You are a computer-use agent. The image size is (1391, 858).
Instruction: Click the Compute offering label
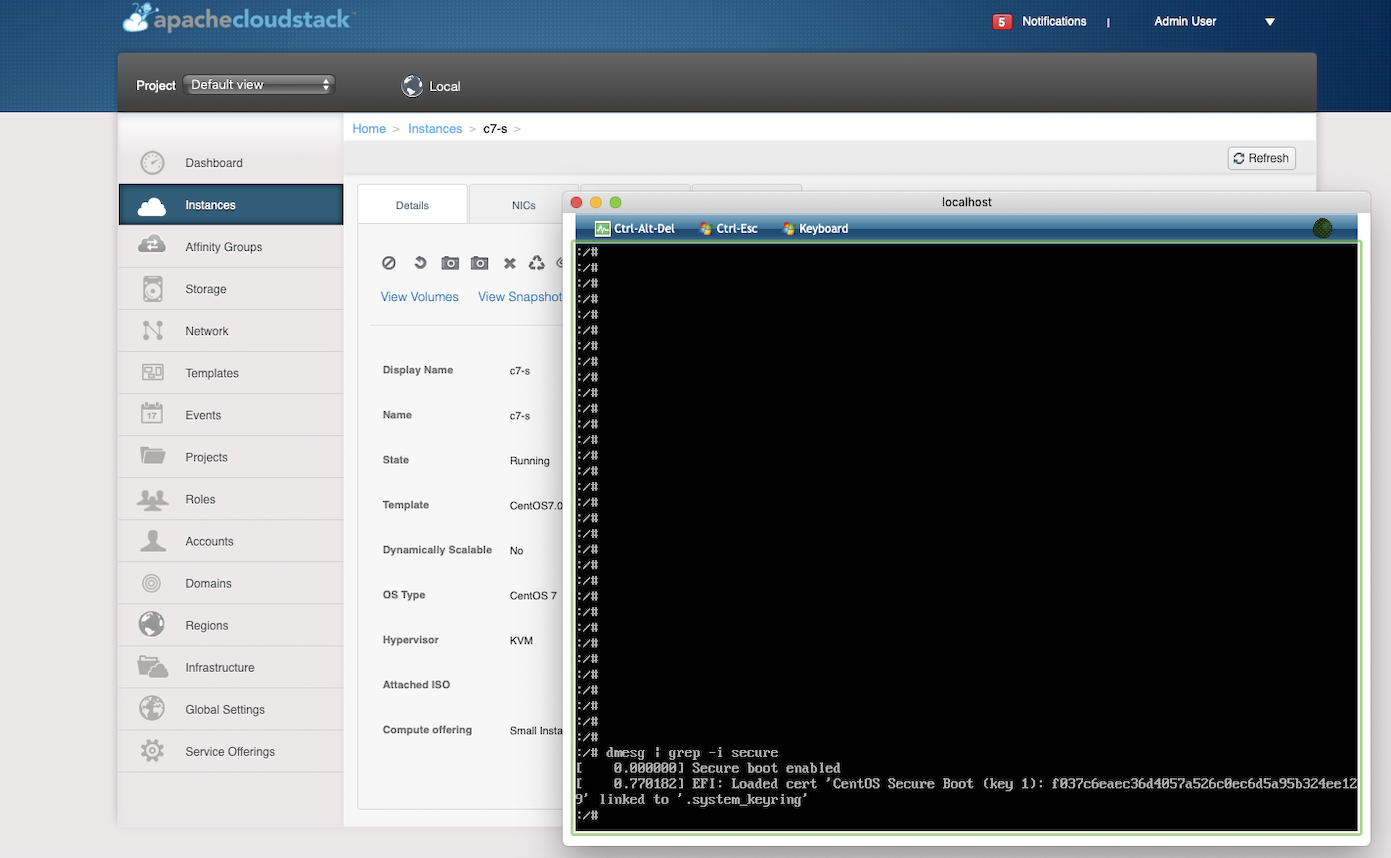pos(427,730)
